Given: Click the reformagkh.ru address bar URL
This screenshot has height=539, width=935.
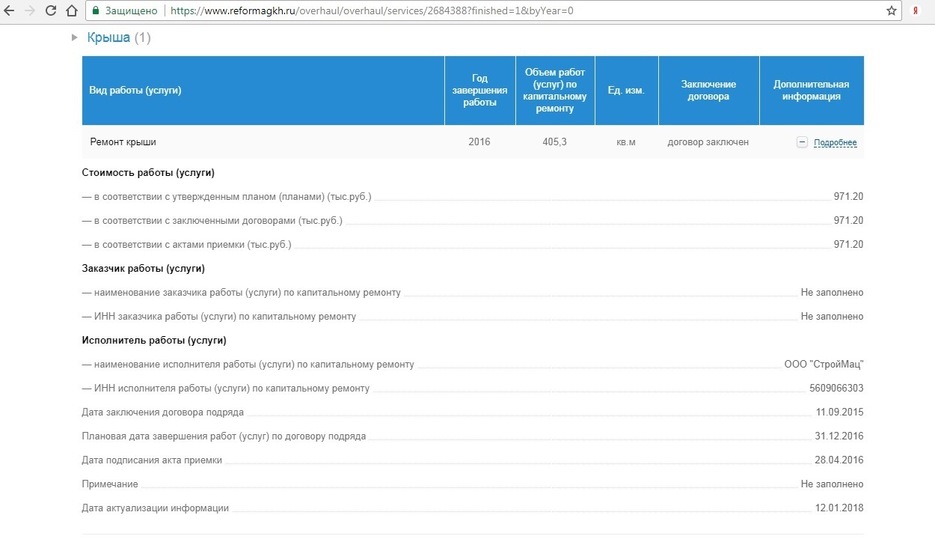Looking at the screenshot, I should [370, 10].
